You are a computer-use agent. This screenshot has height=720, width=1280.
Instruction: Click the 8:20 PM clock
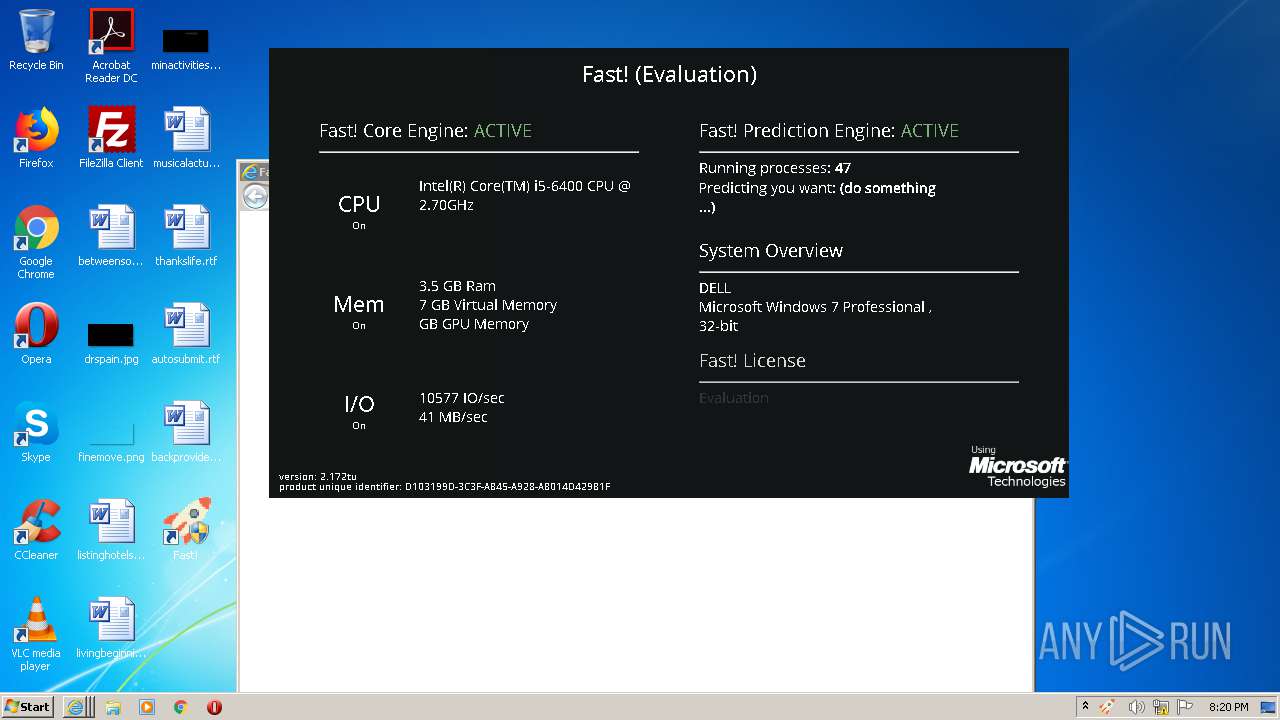pos(1228,707)
